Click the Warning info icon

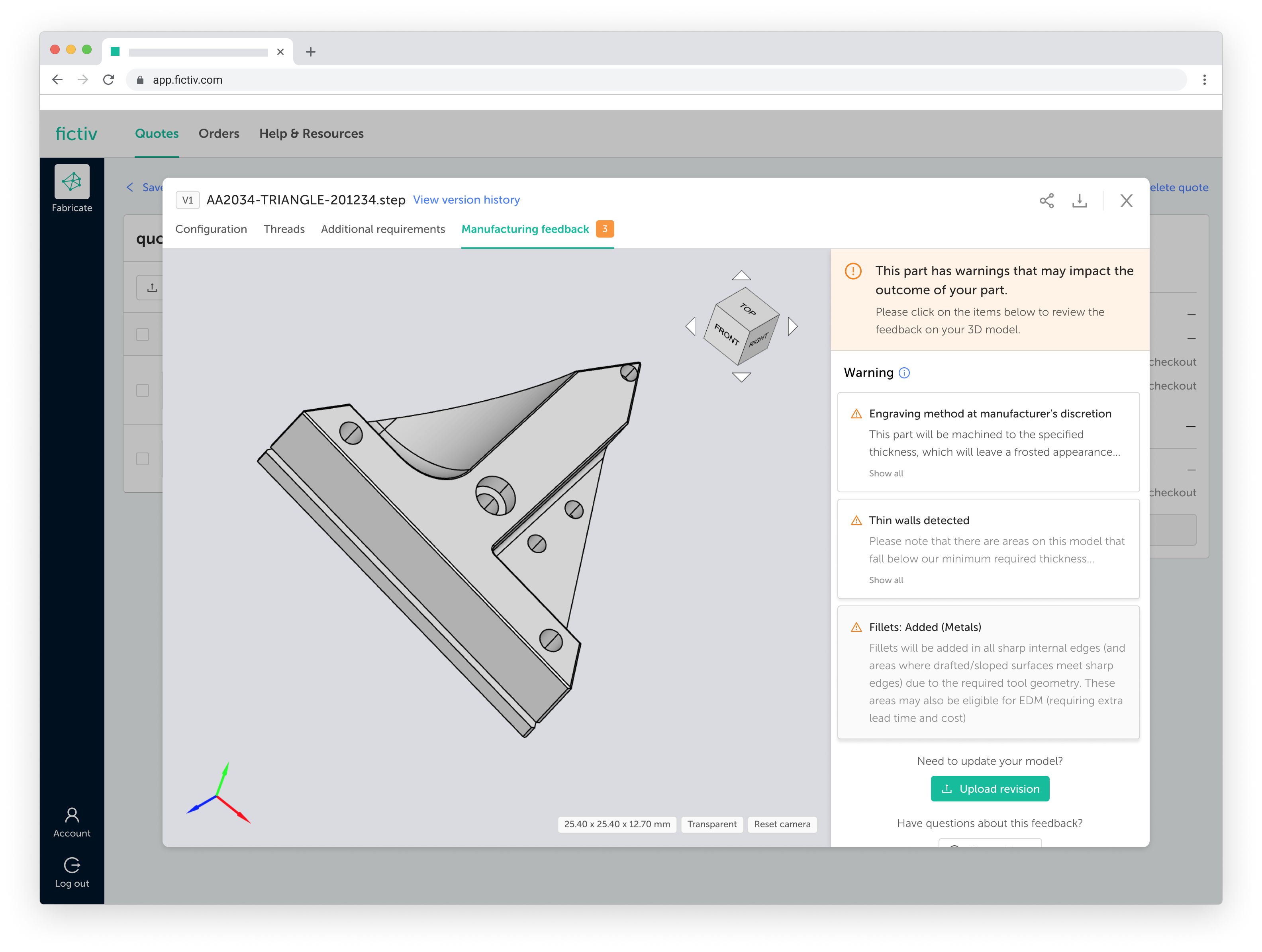click(904, 372)
